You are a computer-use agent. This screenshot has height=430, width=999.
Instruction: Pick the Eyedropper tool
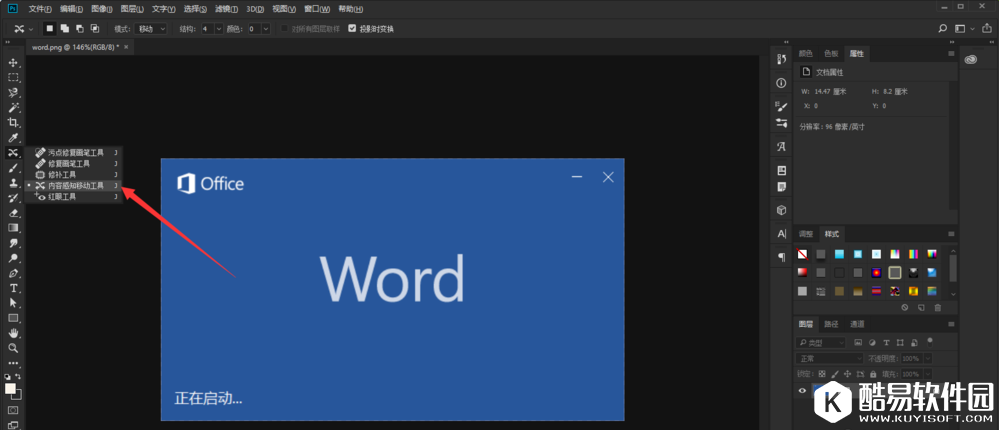click(13, 137)
